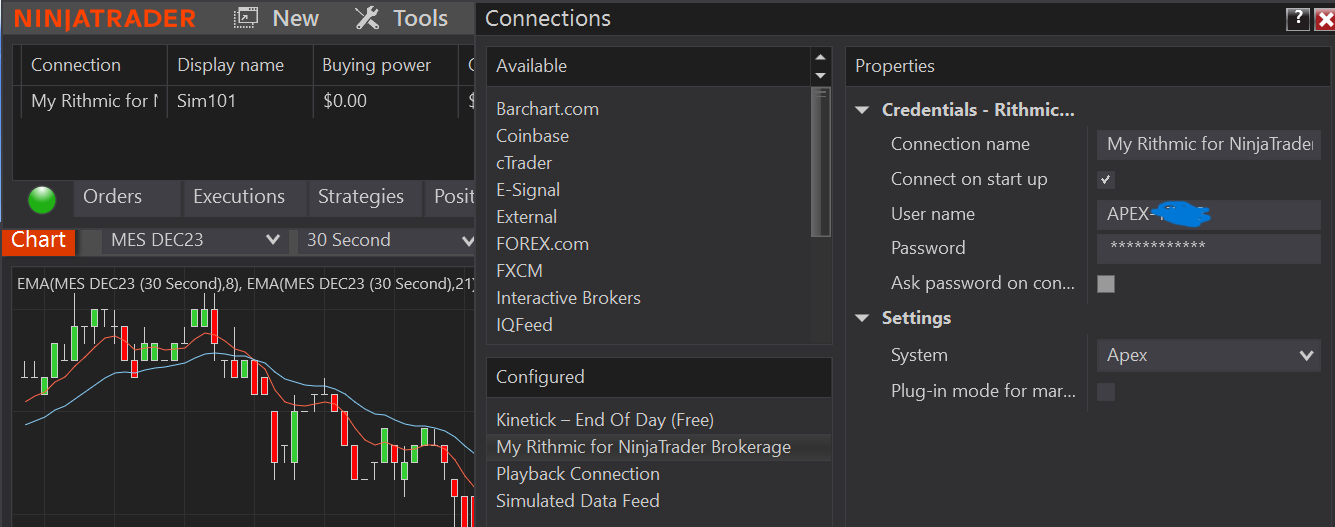The image size is (1335, 527).
Task: Select Interactive Brokers in Available list
Action: 568,298
